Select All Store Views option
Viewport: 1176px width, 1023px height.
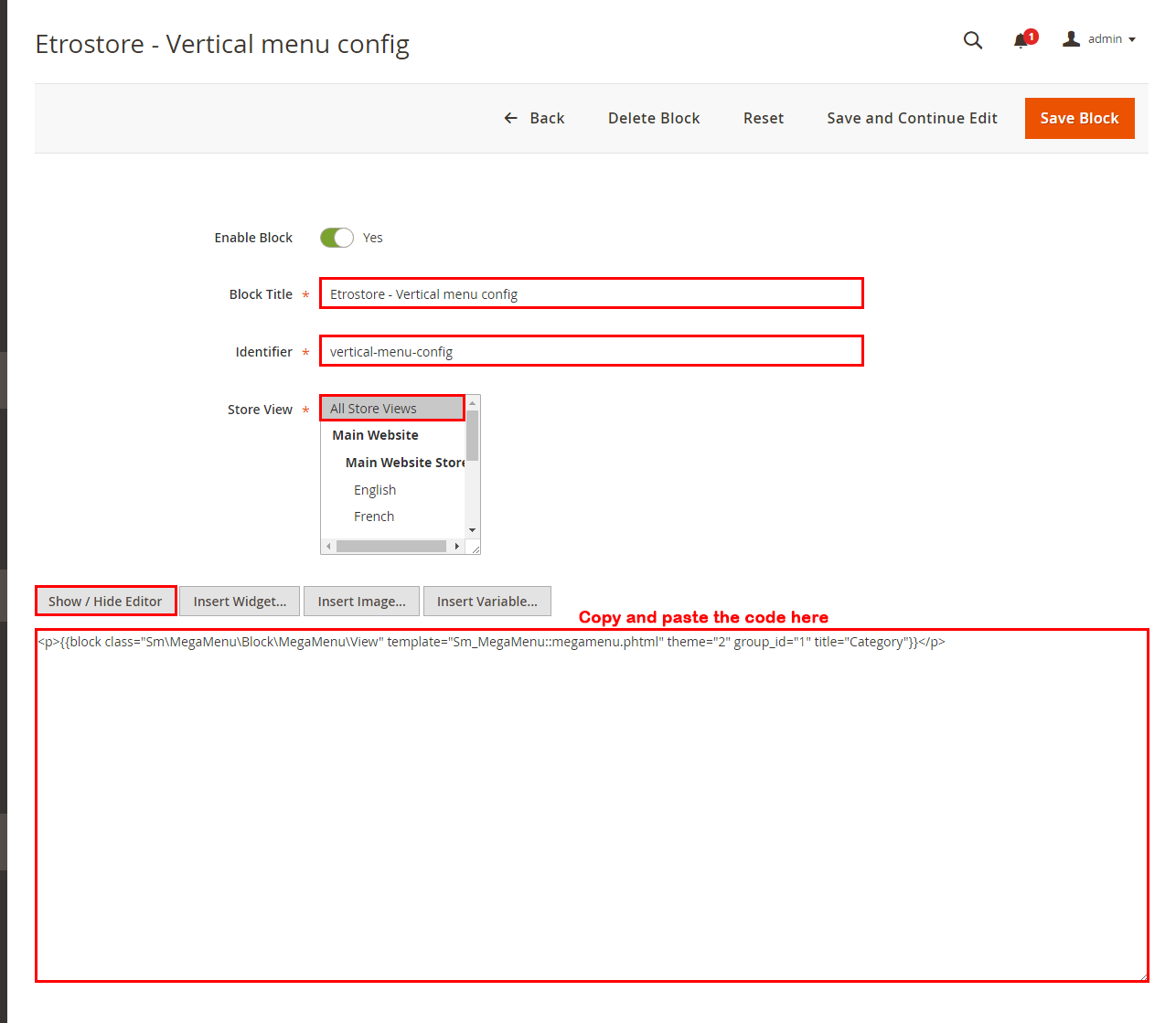point(392,409)
